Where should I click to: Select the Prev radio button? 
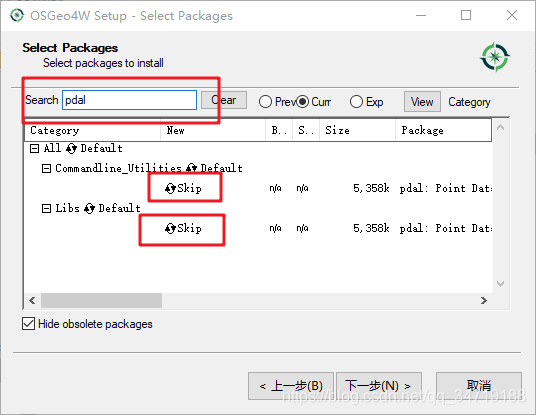click(x=265, y=102)
